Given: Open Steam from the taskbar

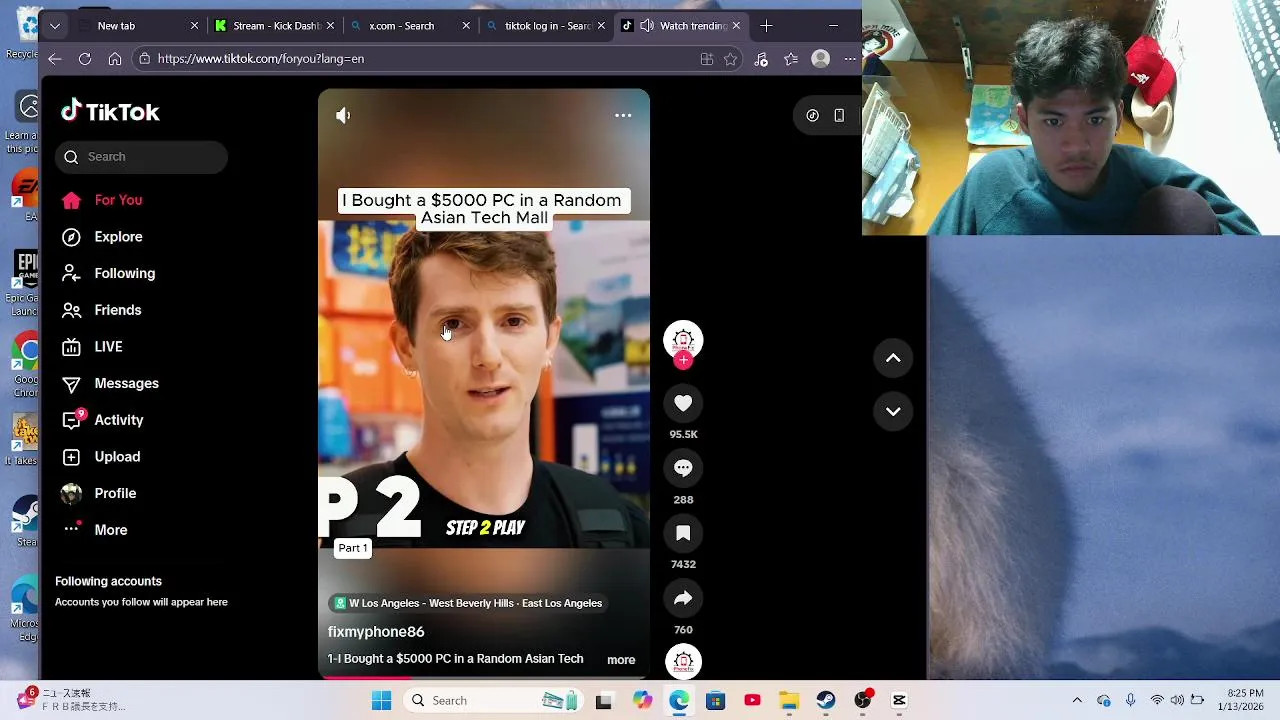Looking at the screenshot, I should (826, 701).
